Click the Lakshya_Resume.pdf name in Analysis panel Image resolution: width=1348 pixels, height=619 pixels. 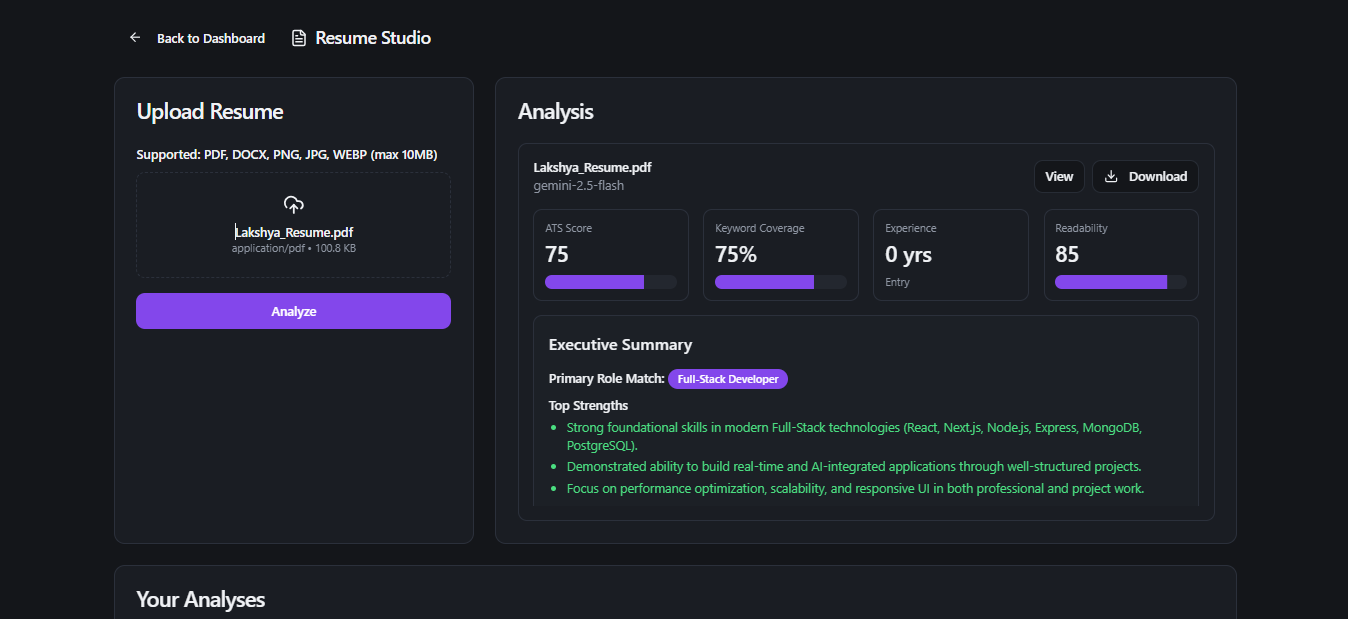[592, 167]
